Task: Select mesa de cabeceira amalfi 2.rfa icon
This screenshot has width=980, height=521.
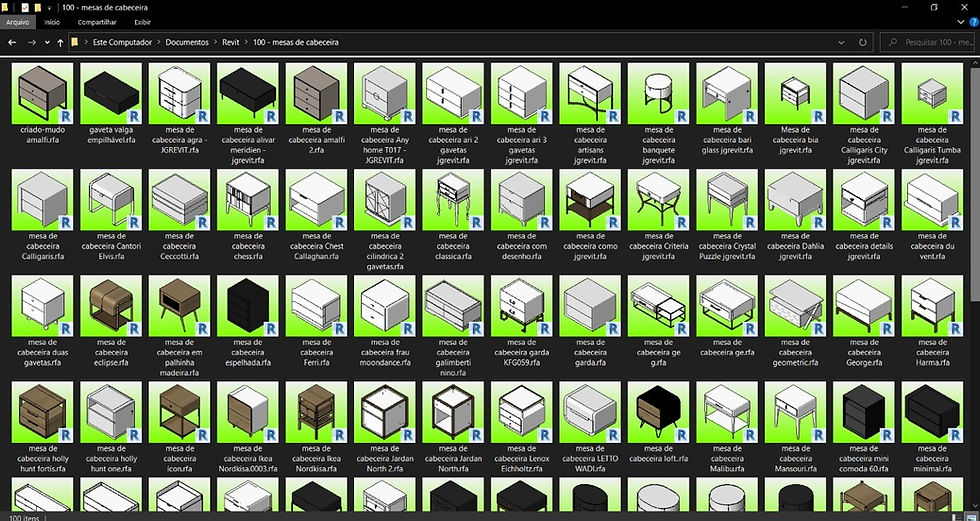Action: [316, 93]
